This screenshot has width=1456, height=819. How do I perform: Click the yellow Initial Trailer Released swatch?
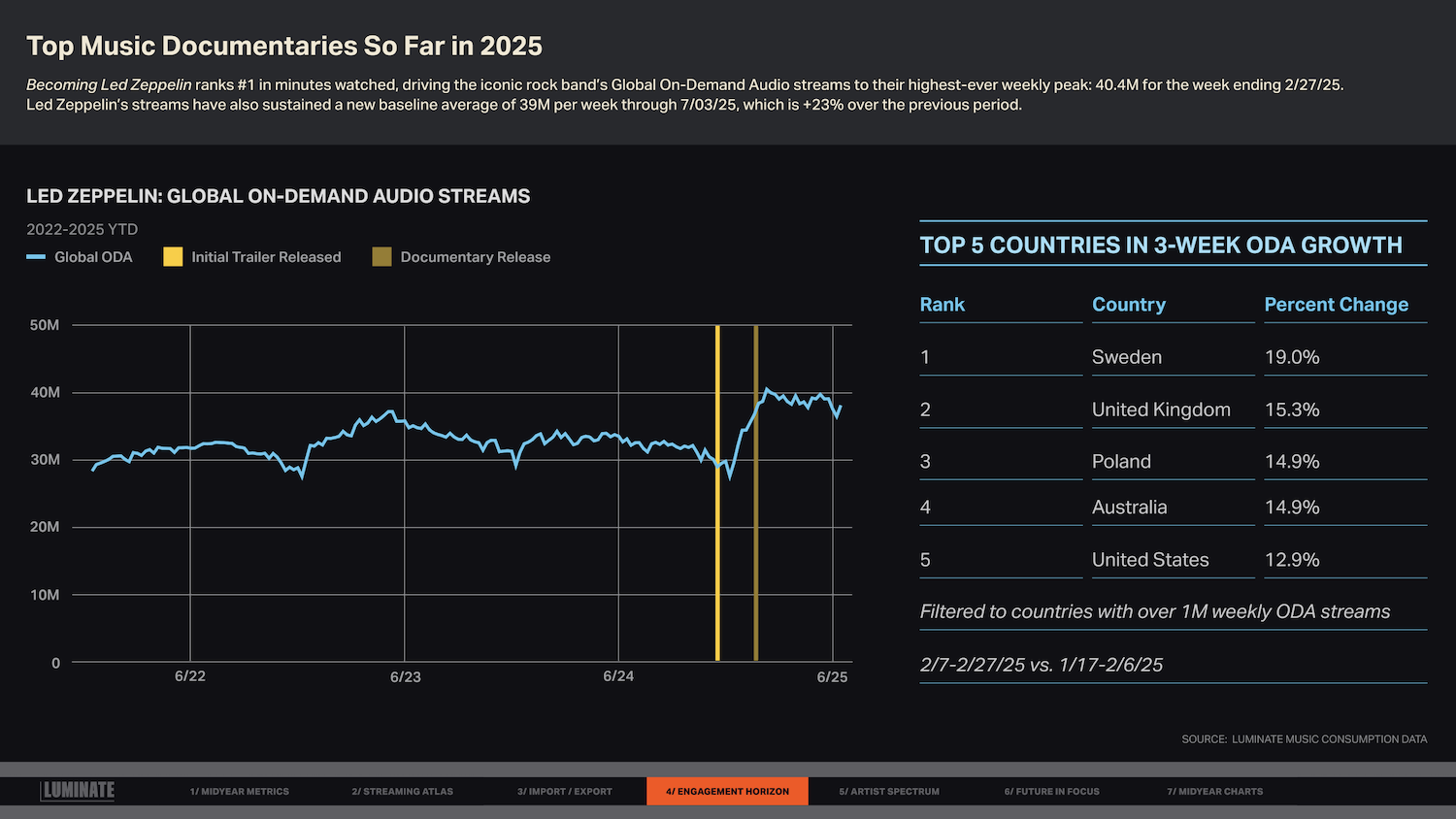(173, 256)
